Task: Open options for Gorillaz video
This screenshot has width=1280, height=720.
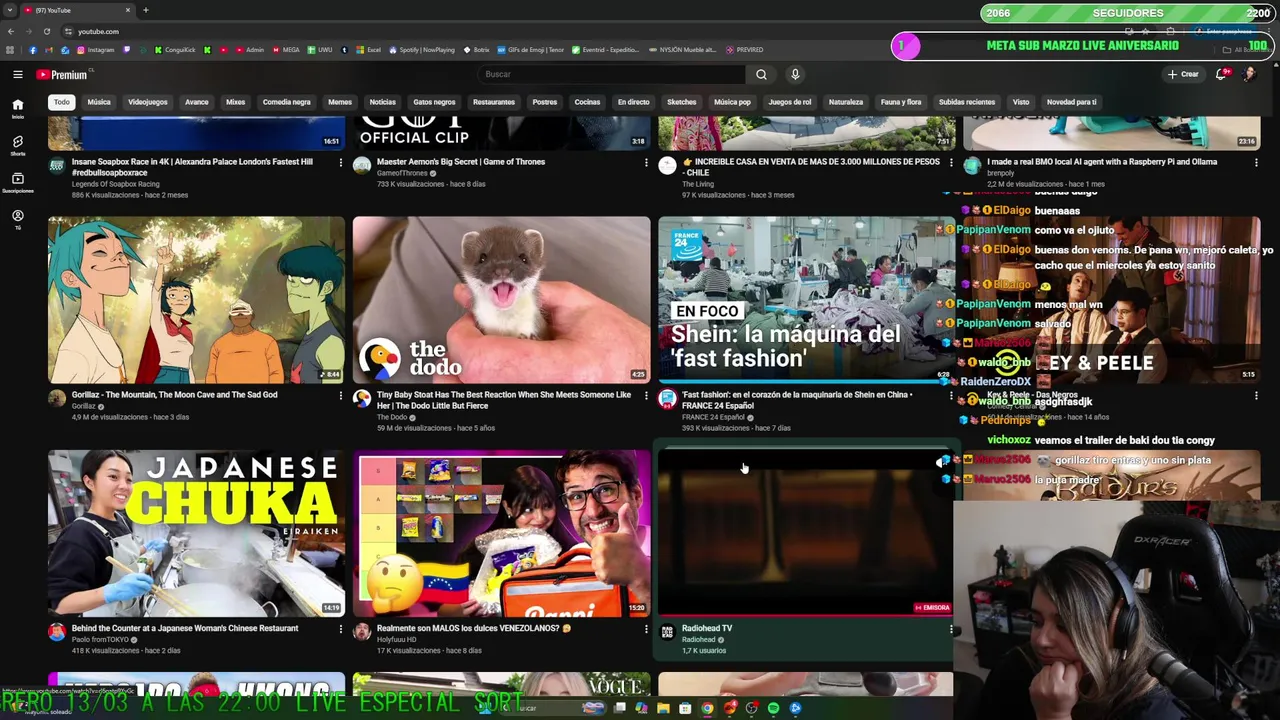Action: (340, 395)
